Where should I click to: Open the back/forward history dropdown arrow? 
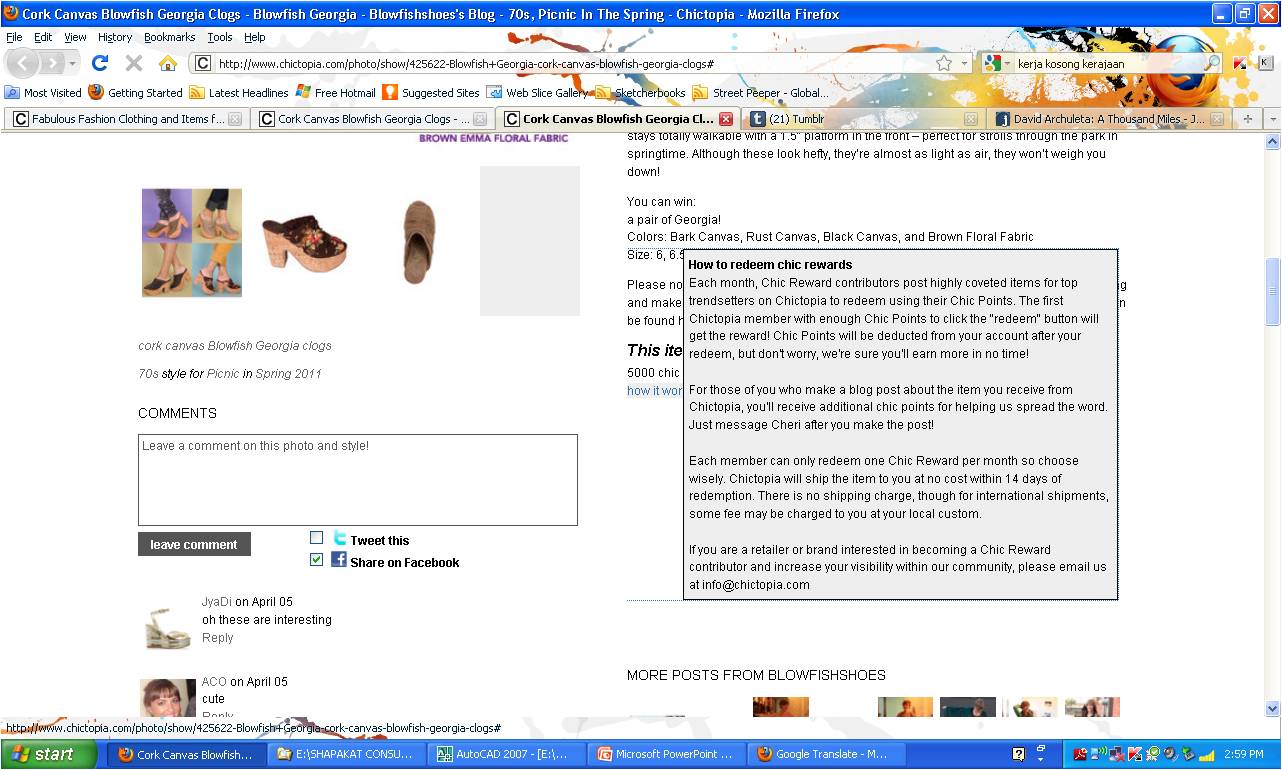click(x=73, y=63)
